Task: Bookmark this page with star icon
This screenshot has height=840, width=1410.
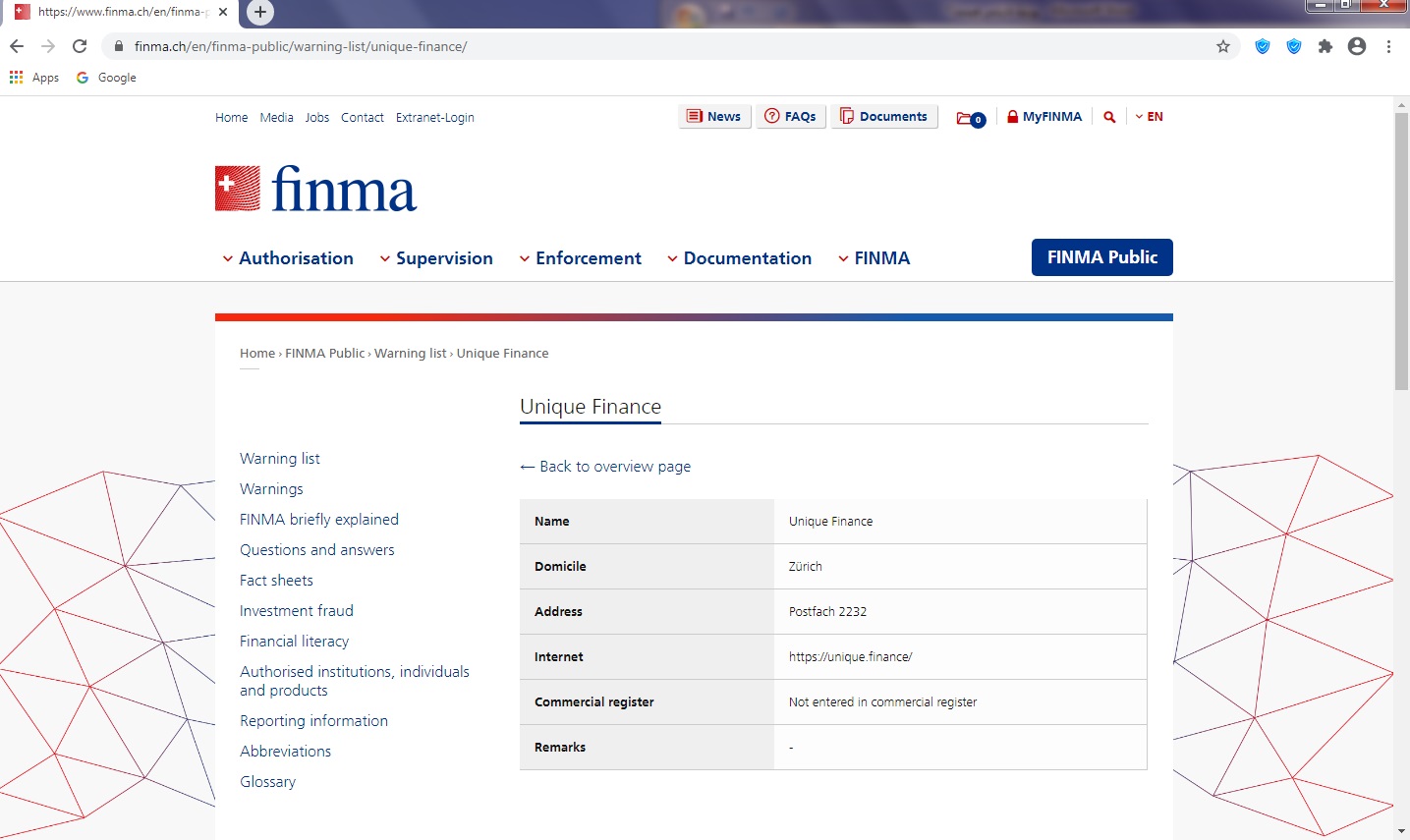Action: (1223, 46)
